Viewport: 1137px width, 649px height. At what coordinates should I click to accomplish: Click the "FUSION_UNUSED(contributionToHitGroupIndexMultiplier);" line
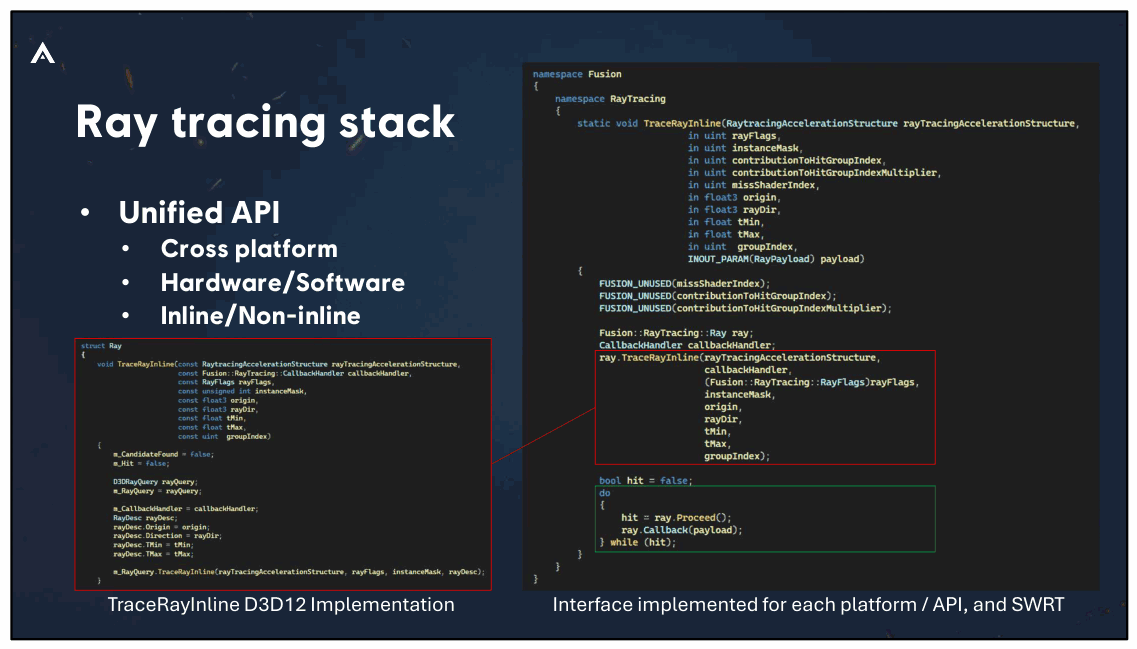[745, 308]
